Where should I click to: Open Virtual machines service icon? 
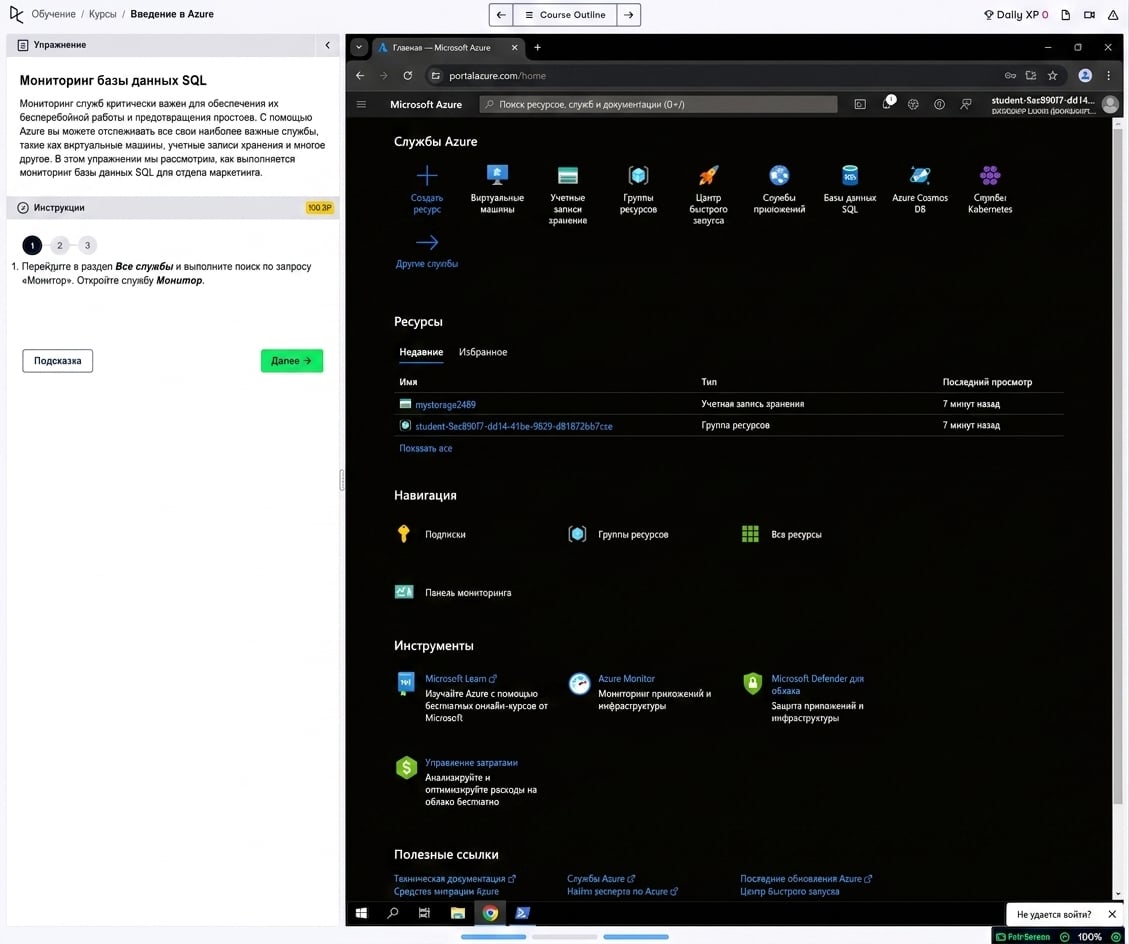(497, 175)
